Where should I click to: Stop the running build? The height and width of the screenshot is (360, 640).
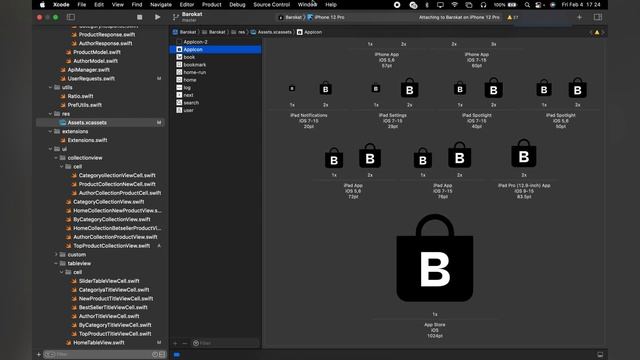[x=140, y=17]
